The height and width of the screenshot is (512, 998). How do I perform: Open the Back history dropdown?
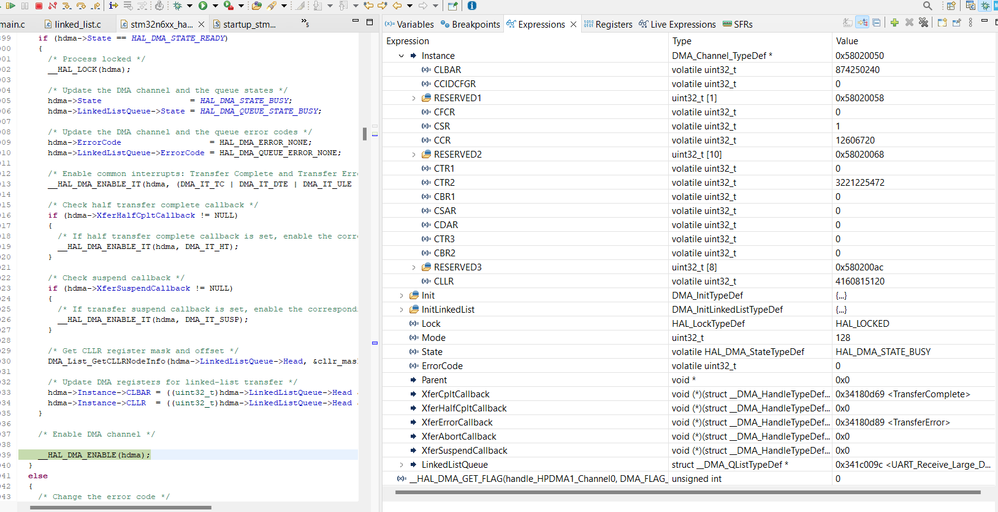410,6
